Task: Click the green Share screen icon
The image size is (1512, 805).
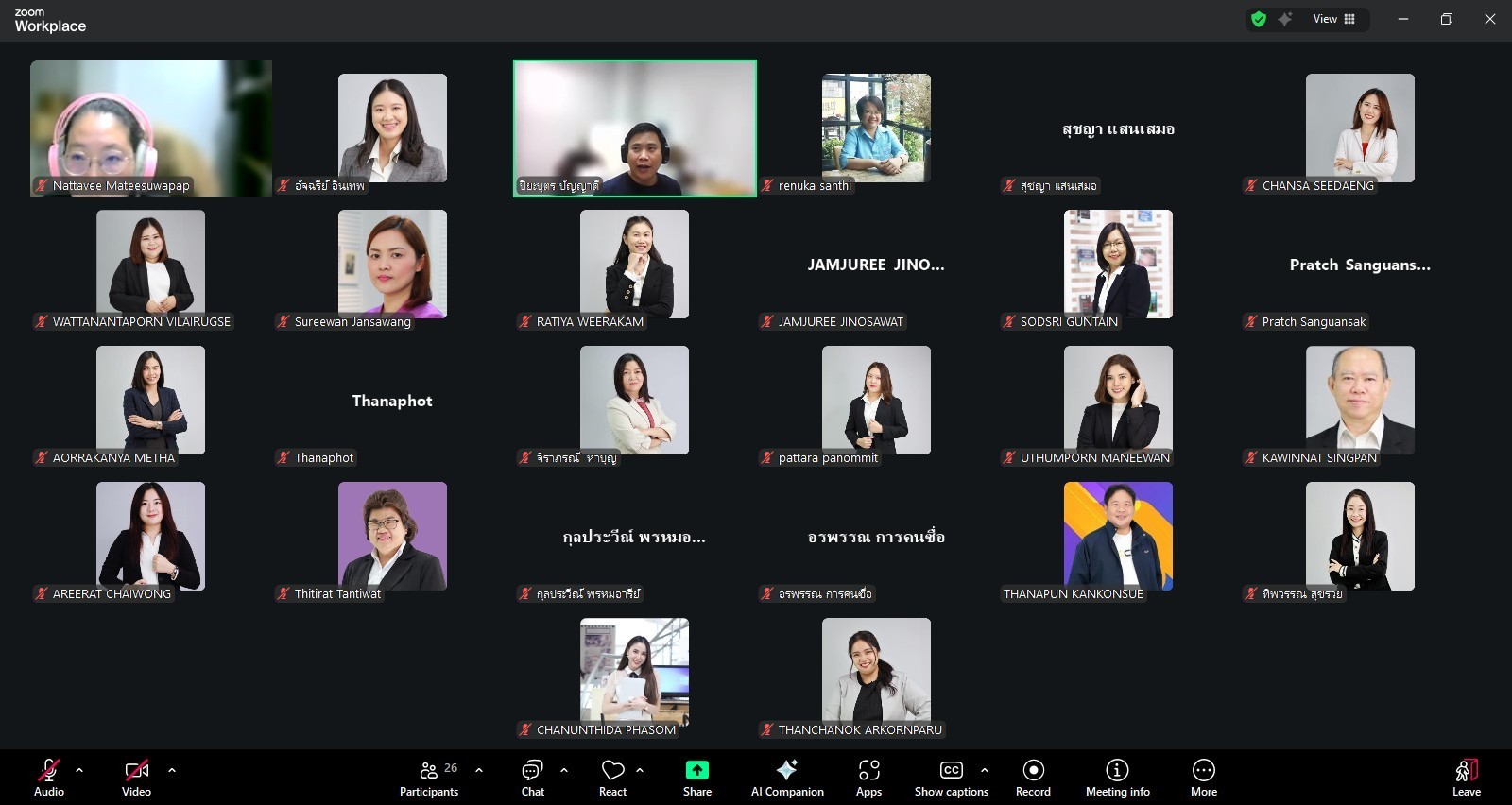Action: 697,770
